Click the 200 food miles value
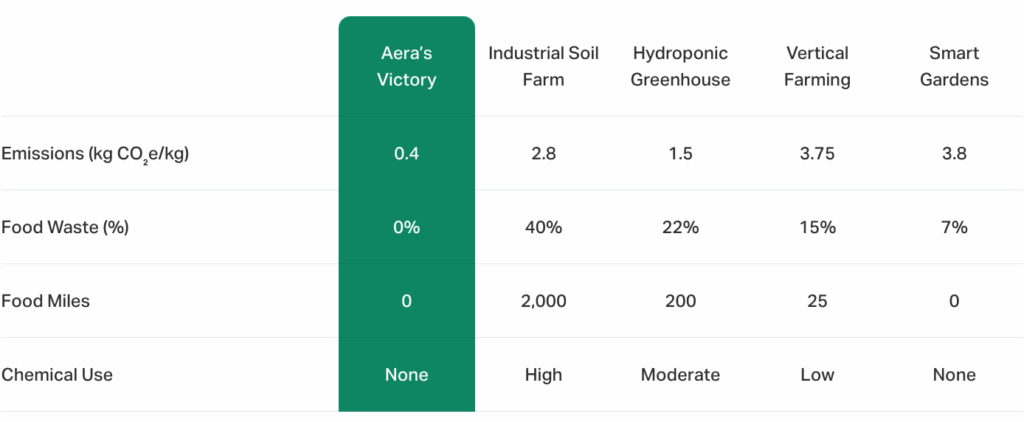Image resolution: width=1024 pixels, height=422 pixels. tap(680, 301)
